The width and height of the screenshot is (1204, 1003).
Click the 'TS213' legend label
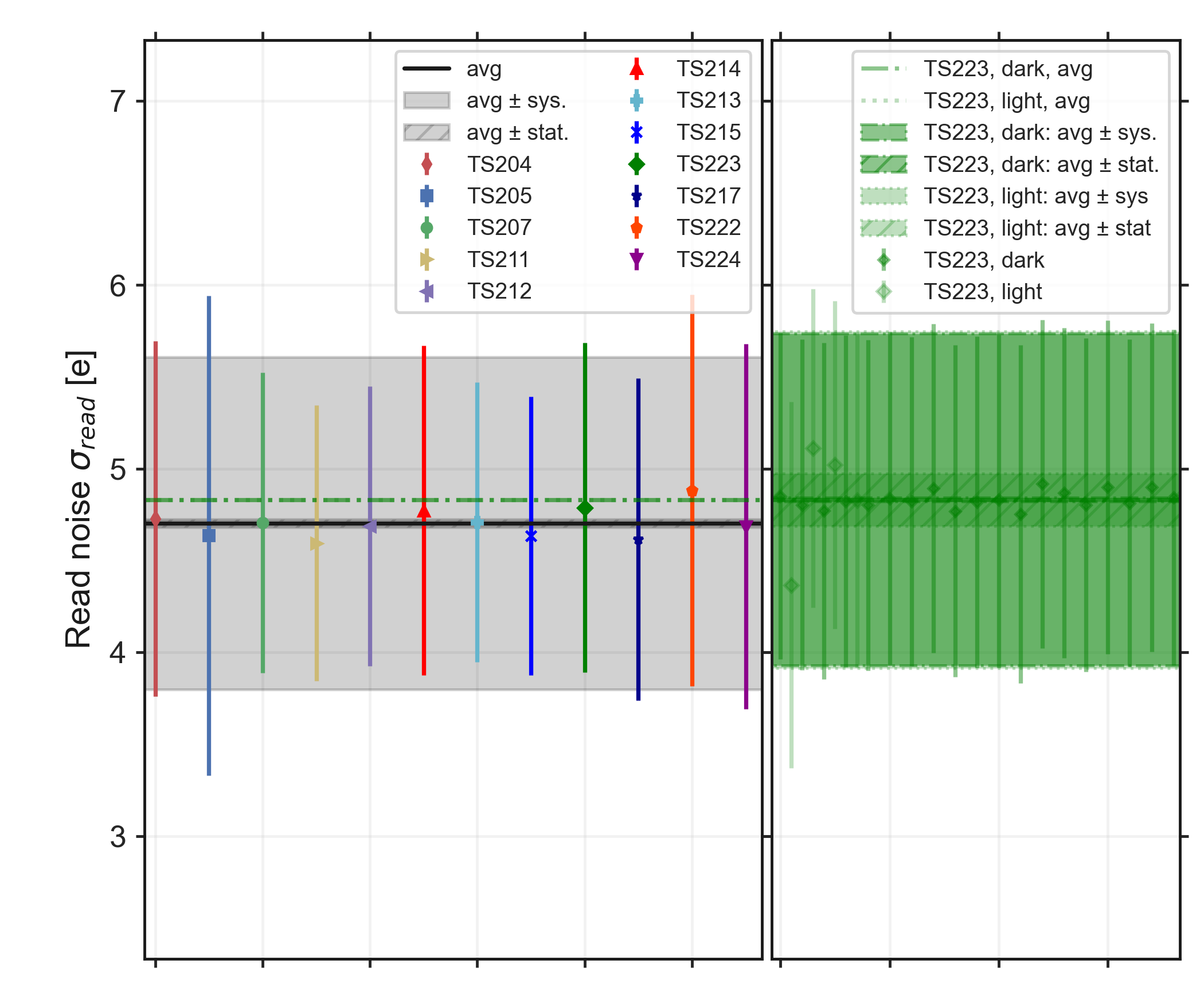click(x=709, y=101)
